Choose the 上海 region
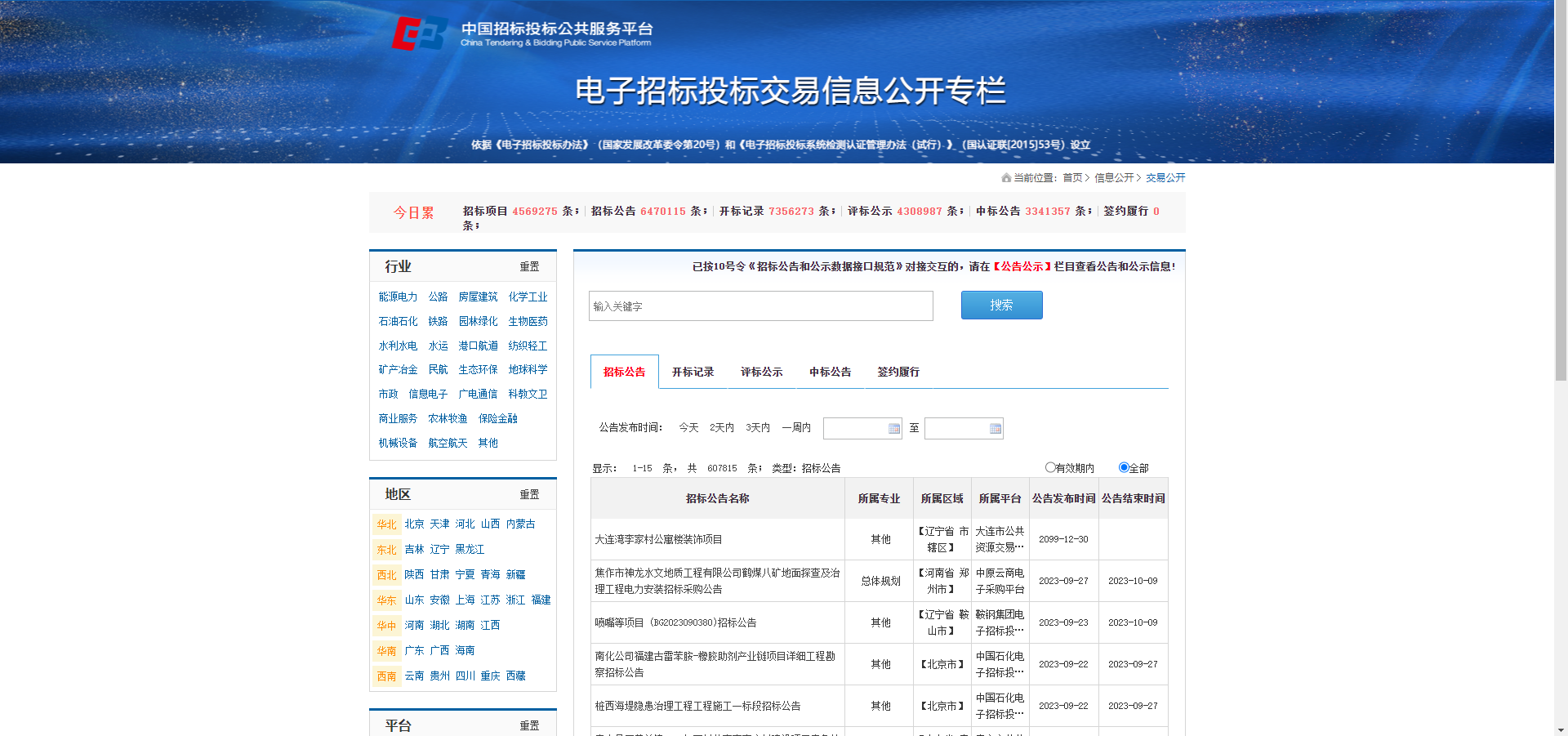This screenshot has height=736, width=1568. tap(465, 600)
